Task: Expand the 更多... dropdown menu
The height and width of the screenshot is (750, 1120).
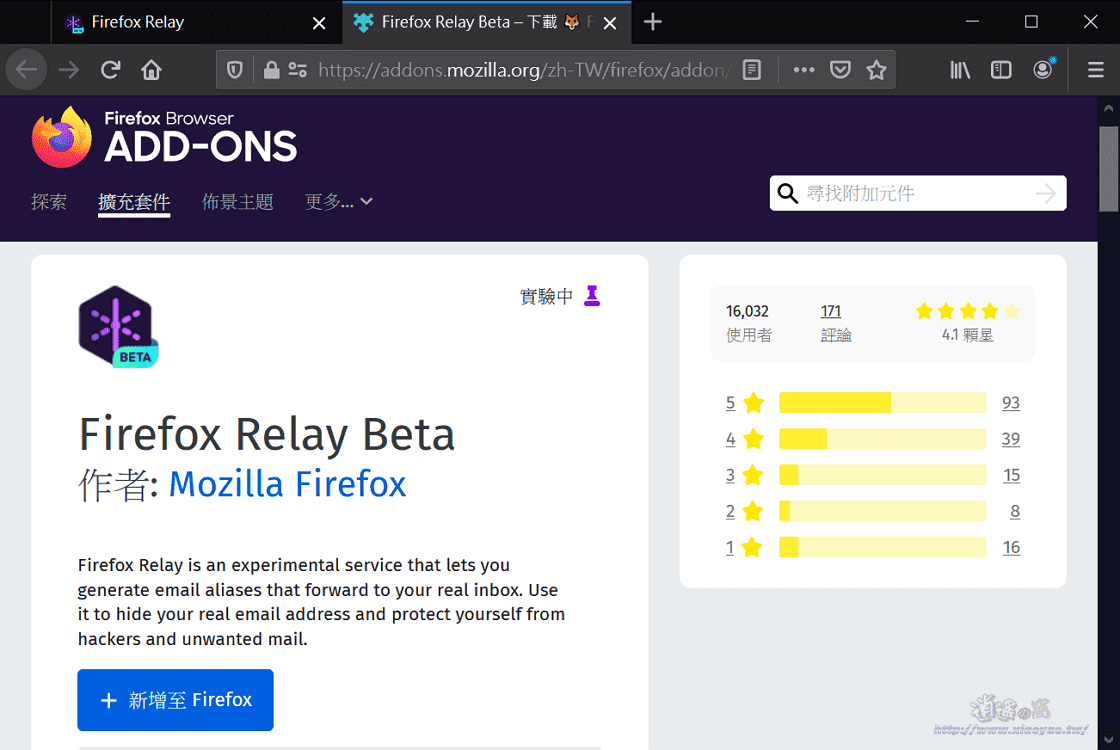Action: tap(339, 202)
